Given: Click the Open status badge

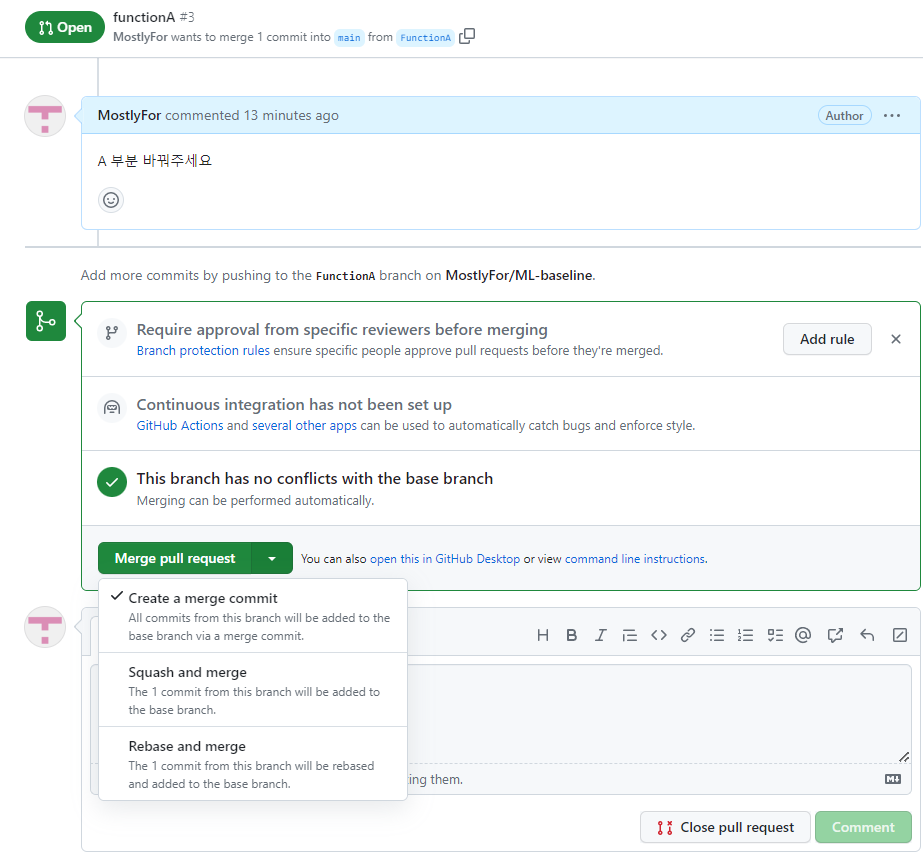Looking at the screenshot, I should 65,27.
